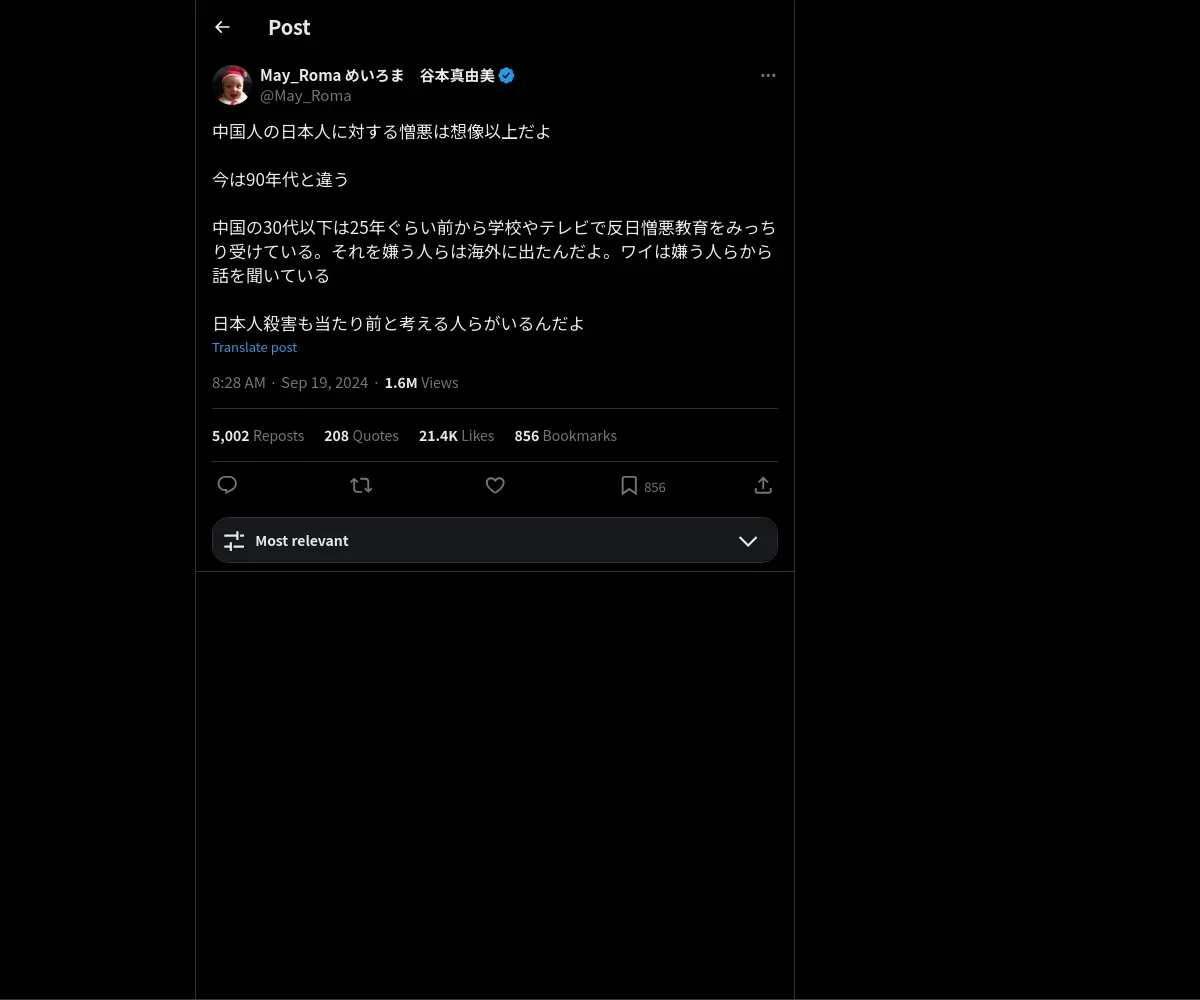Click the Translate post link
1200x1000 pixels.
click(255, 347)
